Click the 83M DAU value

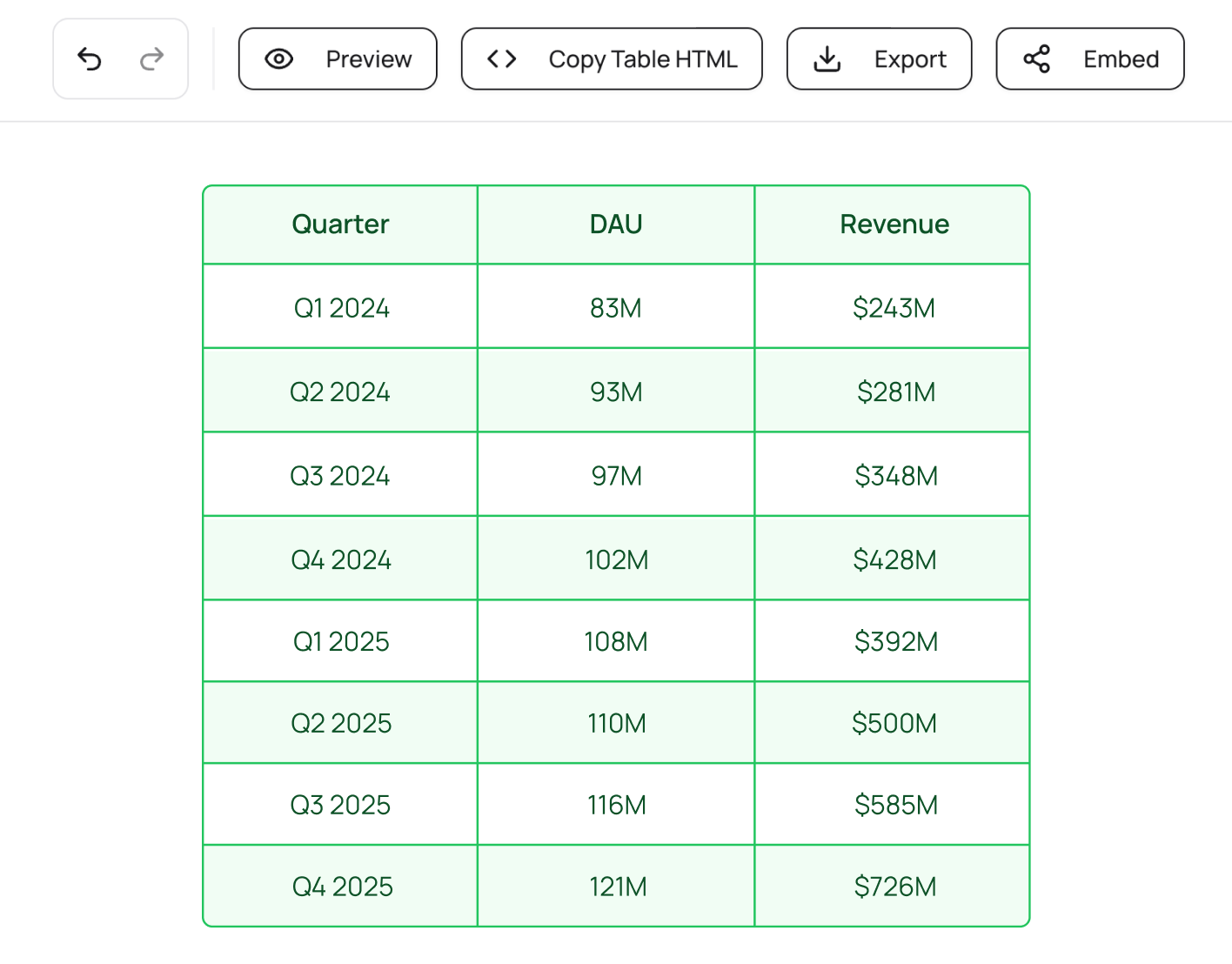pyautogui.click(x=615, y=306)
